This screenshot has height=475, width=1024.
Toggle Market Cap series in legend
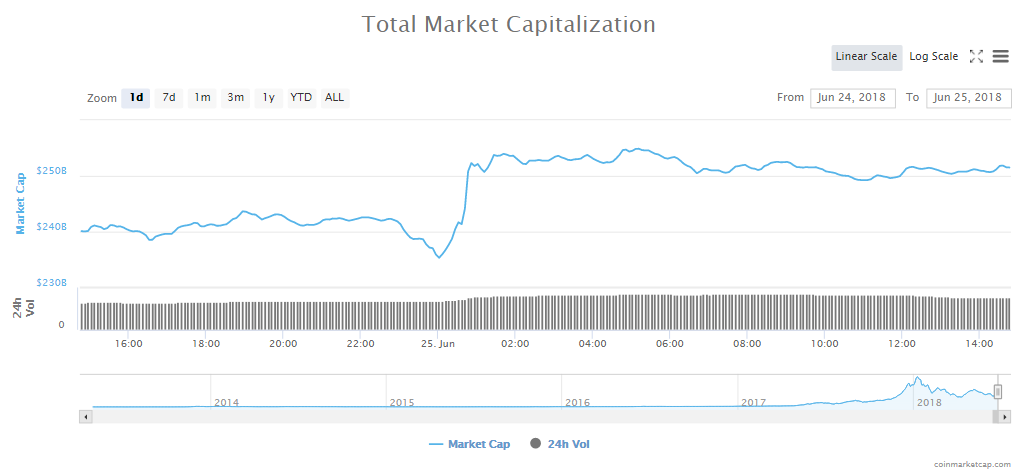(469, 444)
